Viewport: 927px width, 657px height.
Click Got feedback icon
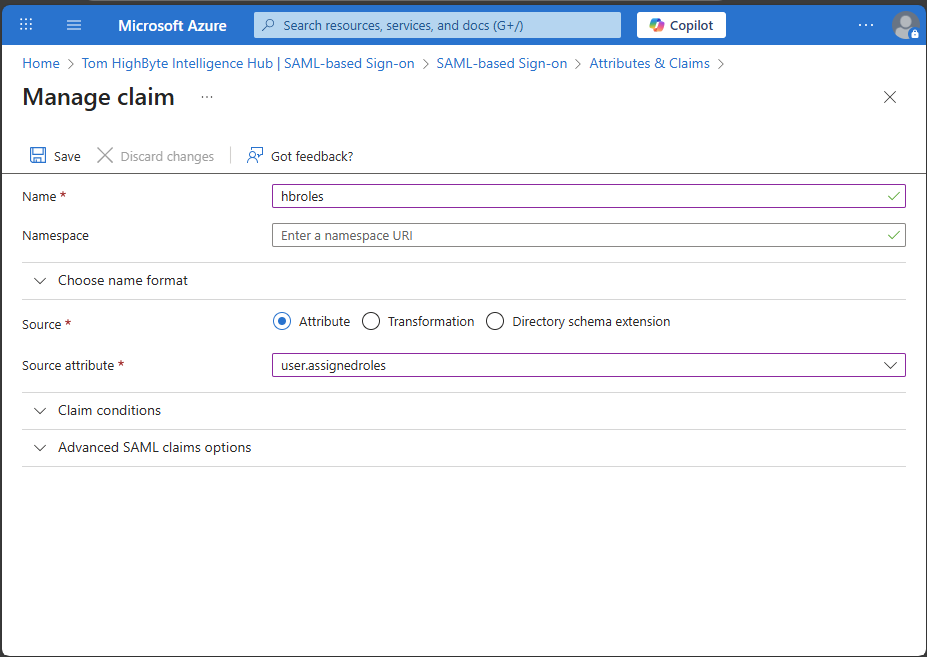[x=255, y=156]
